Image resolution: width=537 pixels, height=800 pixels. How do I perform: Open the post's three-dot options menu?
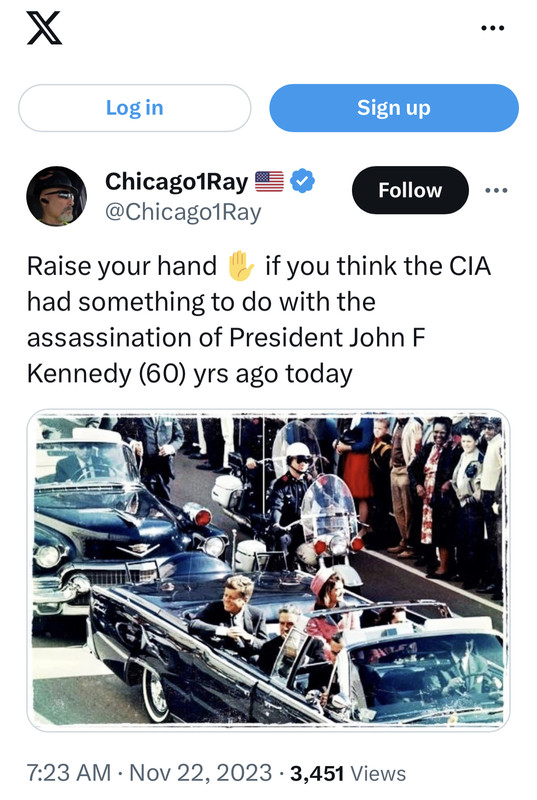point(496,190)
